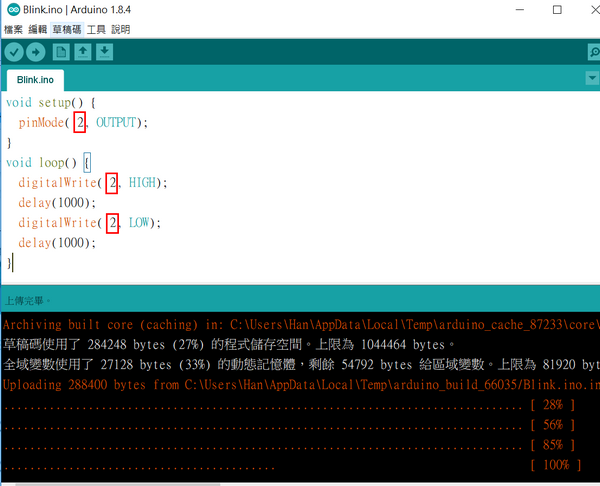
Task: Click the '上傳完畢' status message
Action: [28, 301]
